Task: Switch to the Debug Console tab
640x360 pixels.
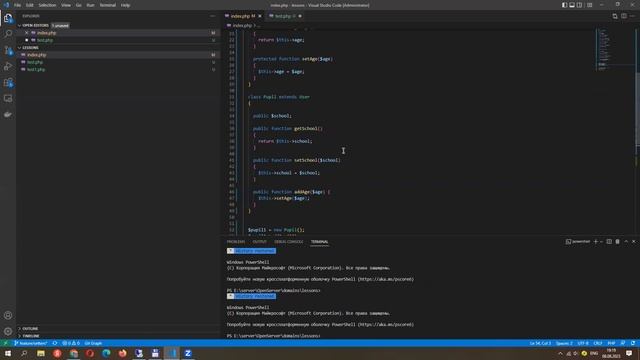Action: 289,242
